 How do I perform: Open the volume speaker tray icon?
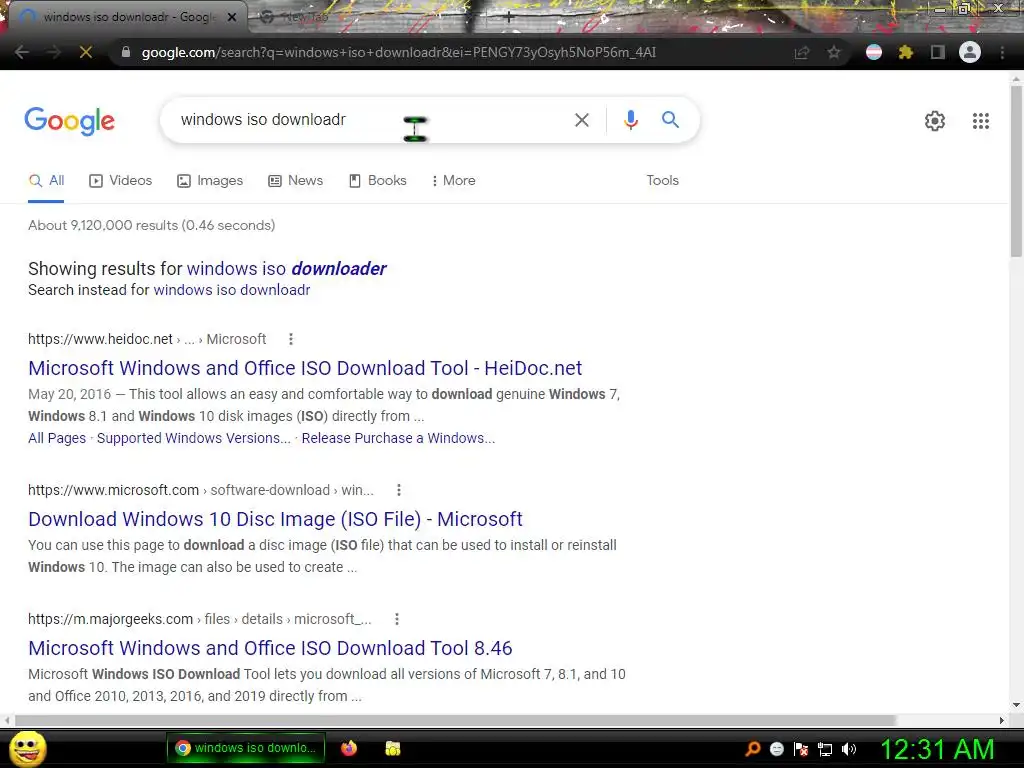(849, 749)
